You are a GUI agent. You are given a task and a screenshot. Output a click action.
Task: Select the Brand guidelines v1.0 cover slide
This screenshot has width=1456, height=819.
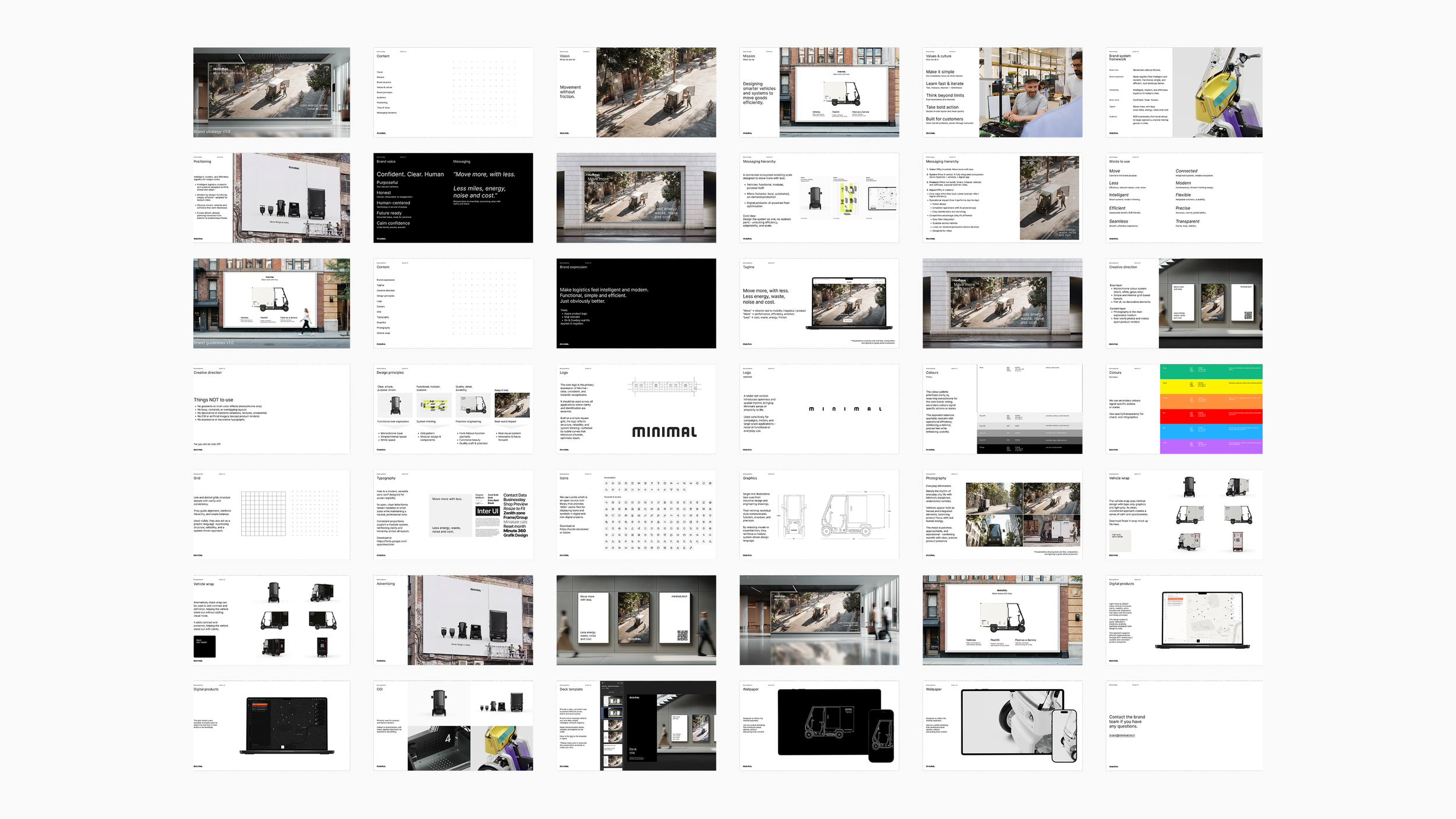coord(271,303)
